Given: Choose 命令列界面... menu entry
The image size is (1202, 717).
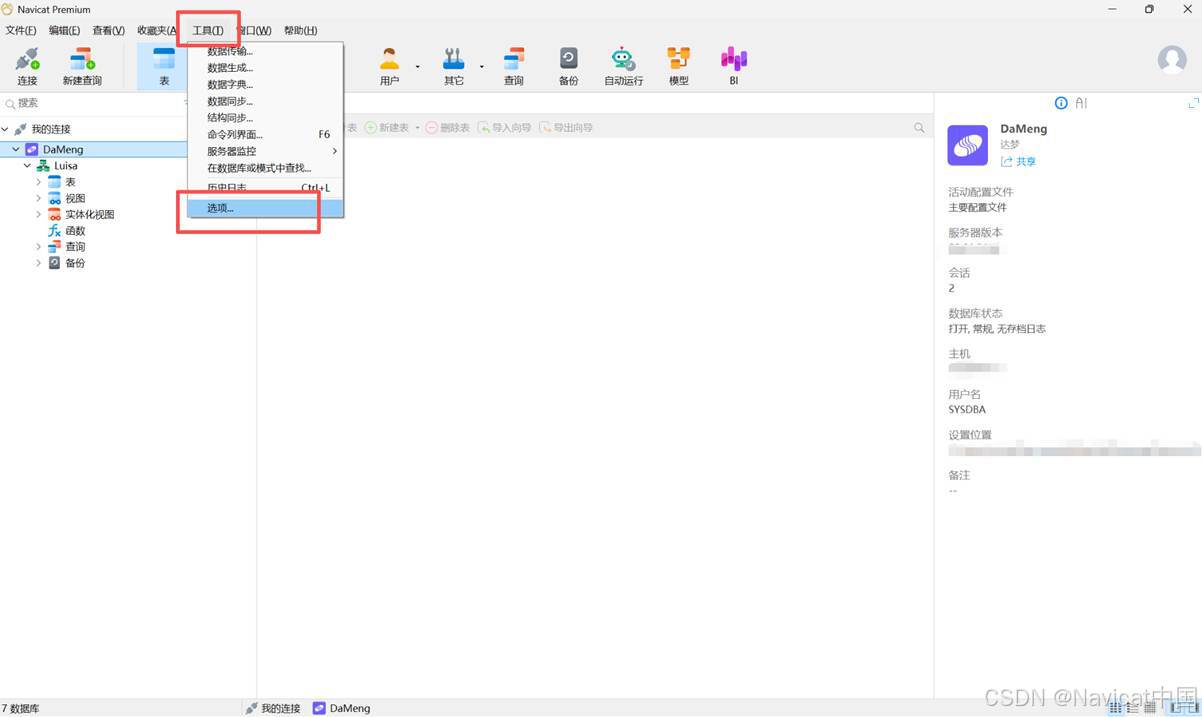Looking at the screenshot, I should tap(266, 134).
